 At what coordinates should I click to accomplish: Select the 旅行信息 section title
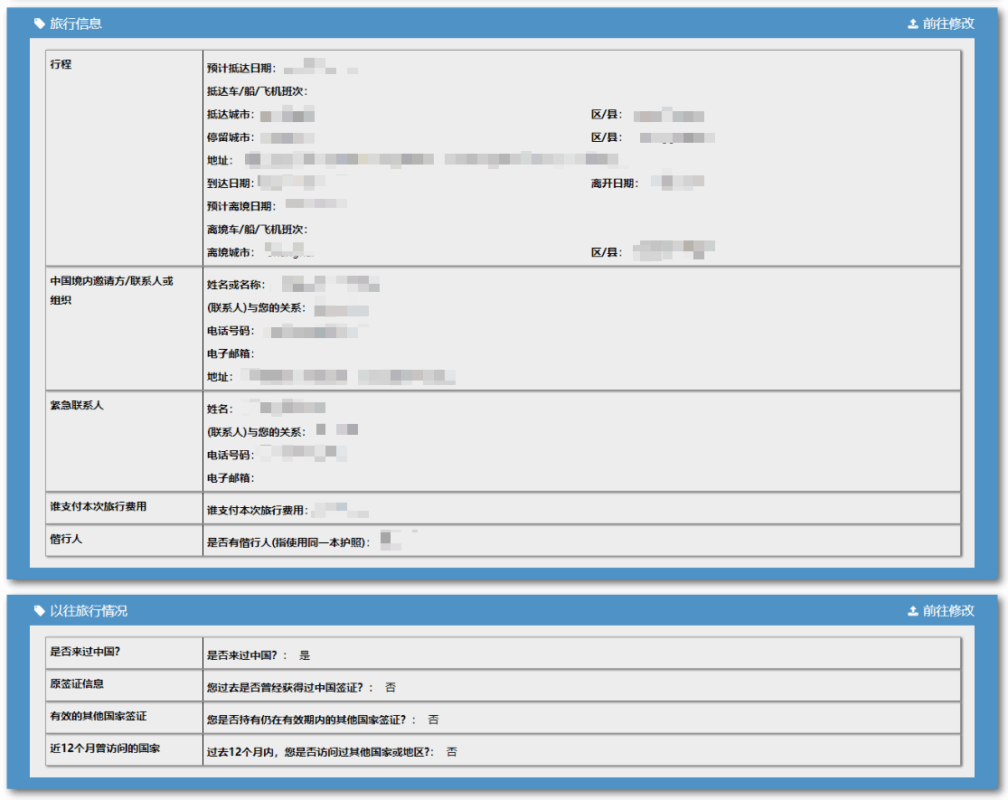click(x=76, y=23)
